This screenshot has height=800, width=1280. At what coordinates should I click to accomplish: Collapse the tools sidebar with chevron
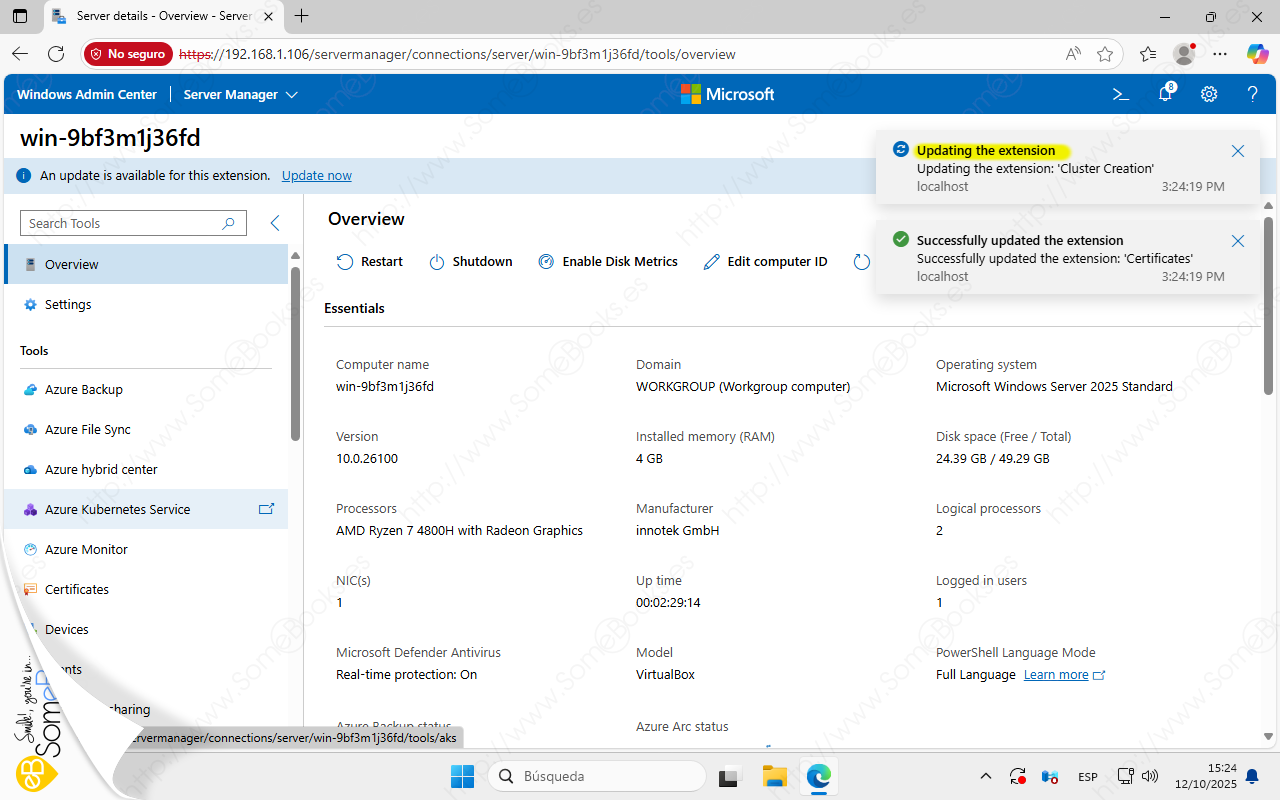[275, 223]
